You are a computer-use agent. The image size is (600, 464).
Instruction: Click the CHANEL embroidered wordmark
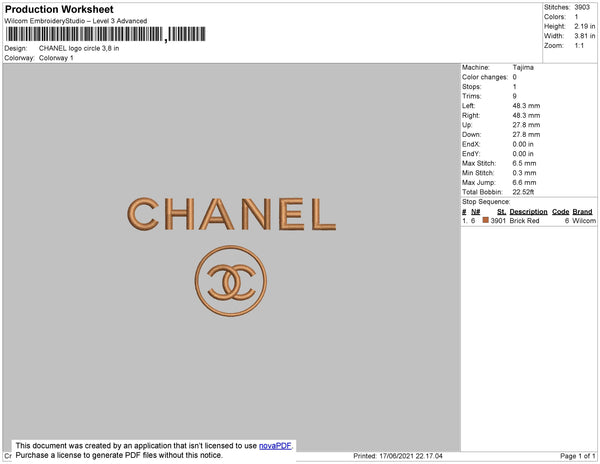coord(232,214)
